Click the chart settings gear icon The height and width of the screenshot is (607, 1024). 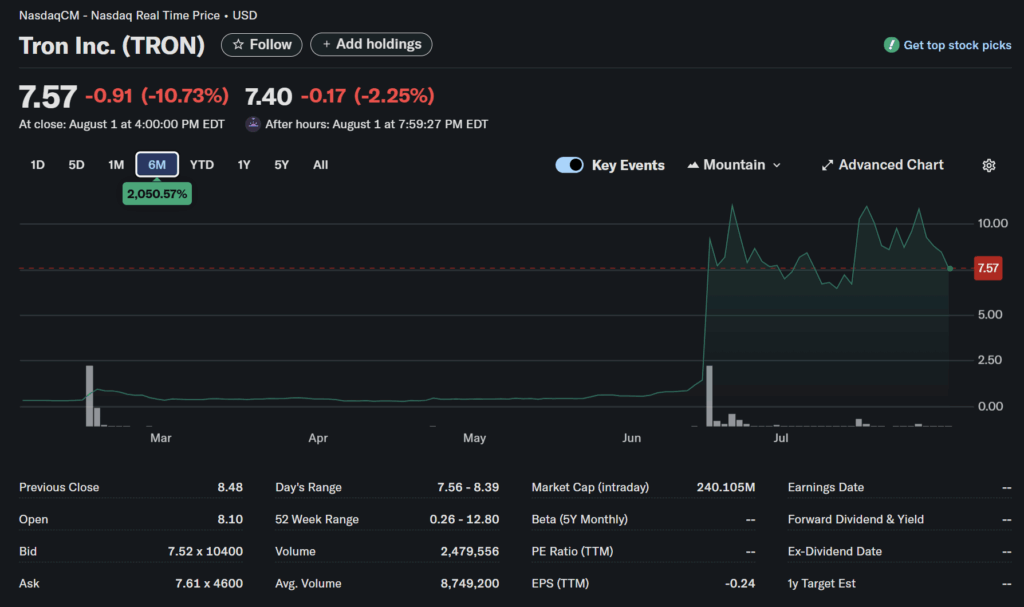tap(989, 165)
